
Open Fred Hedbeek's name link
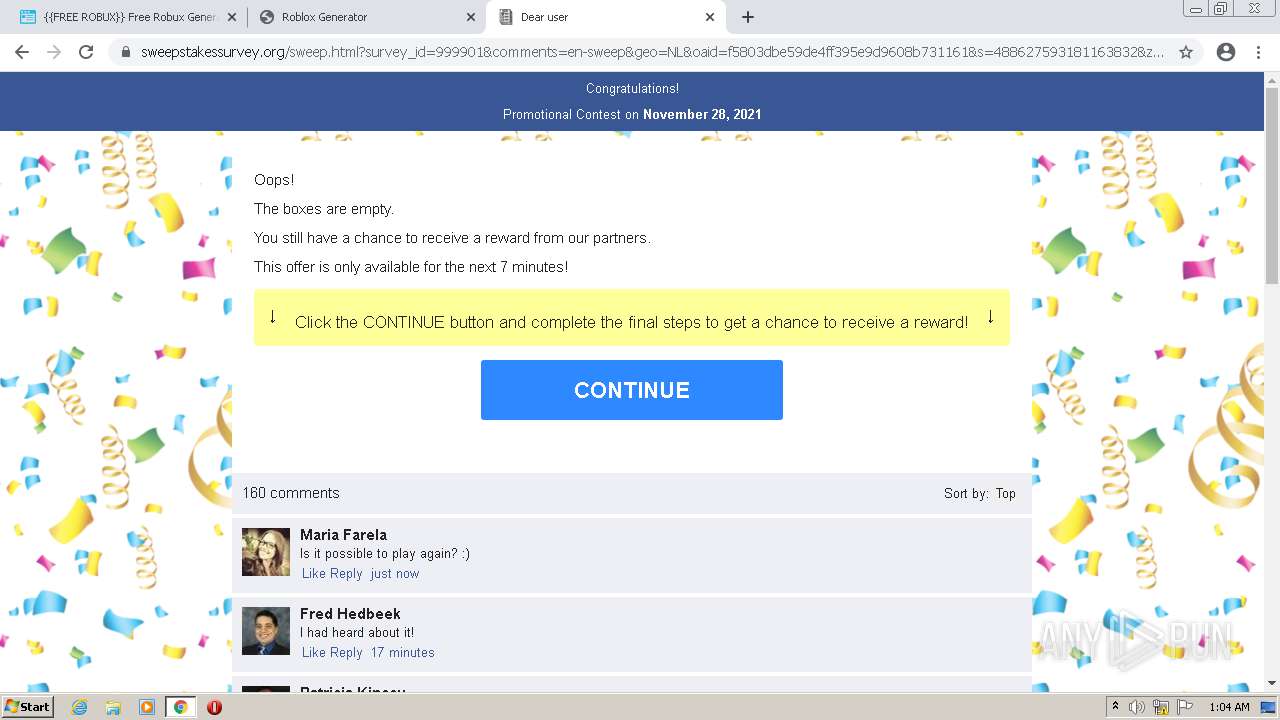pyautogui.click(x=350, y=614)
